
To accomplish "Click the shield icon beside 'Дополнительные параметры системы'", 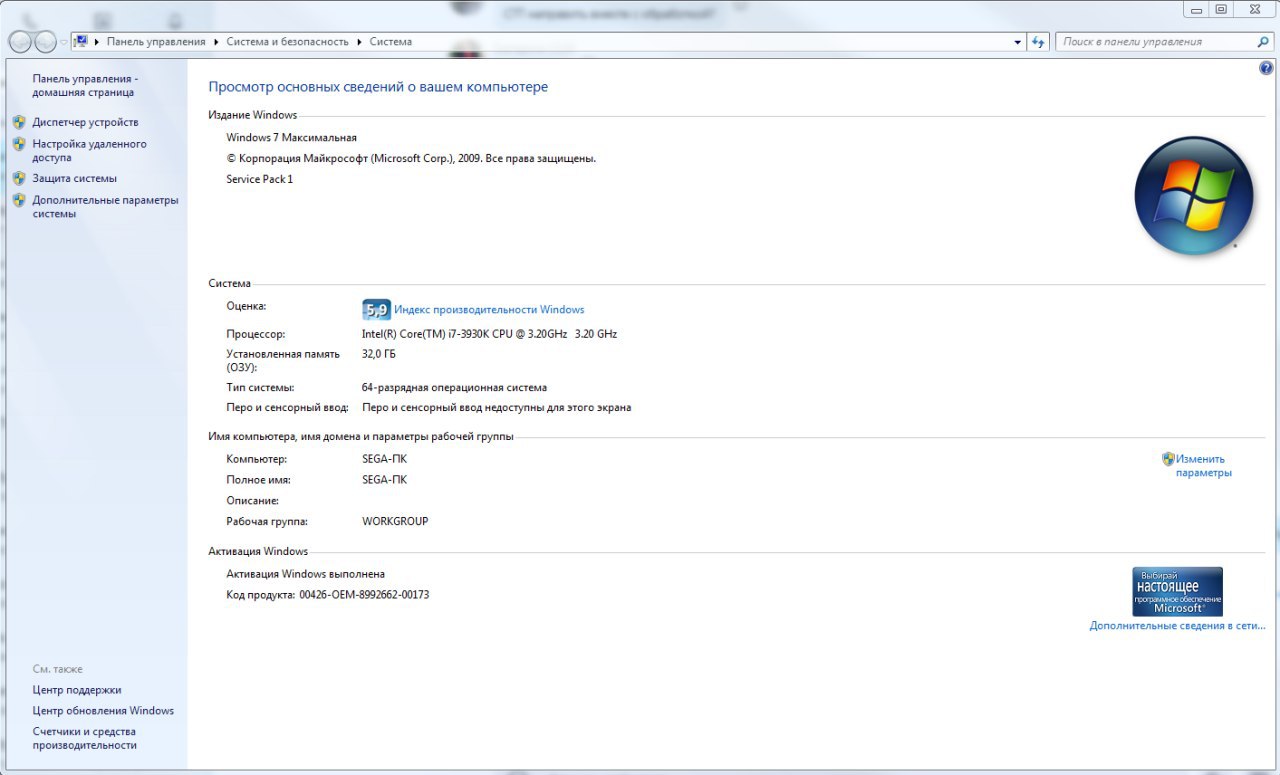I will pyautogui.click(x=19, y=200).
